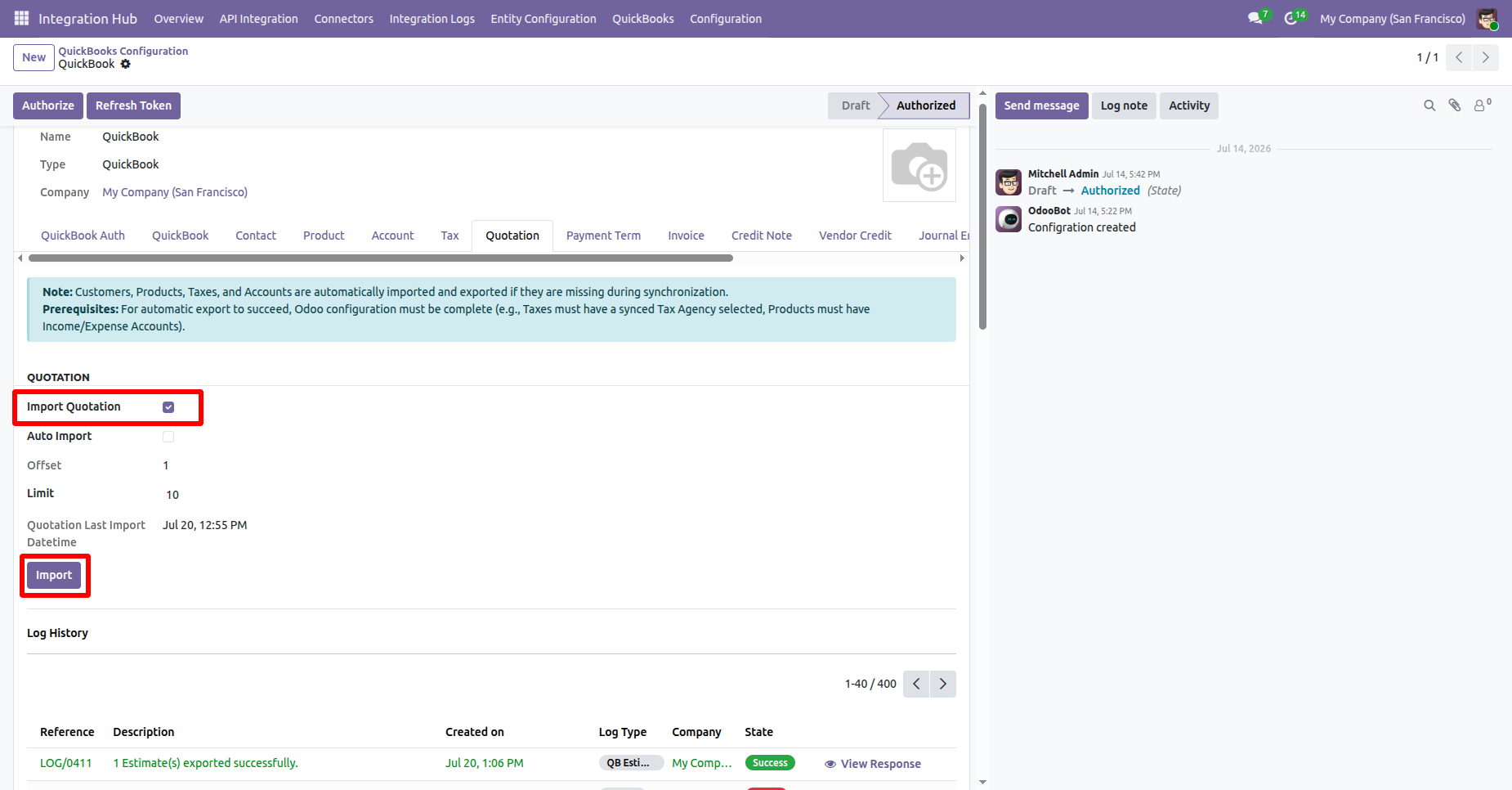The width and height of the screenshot is (1512, 790).
Task: Click Log note in chatter
Action: [1124, 105]
